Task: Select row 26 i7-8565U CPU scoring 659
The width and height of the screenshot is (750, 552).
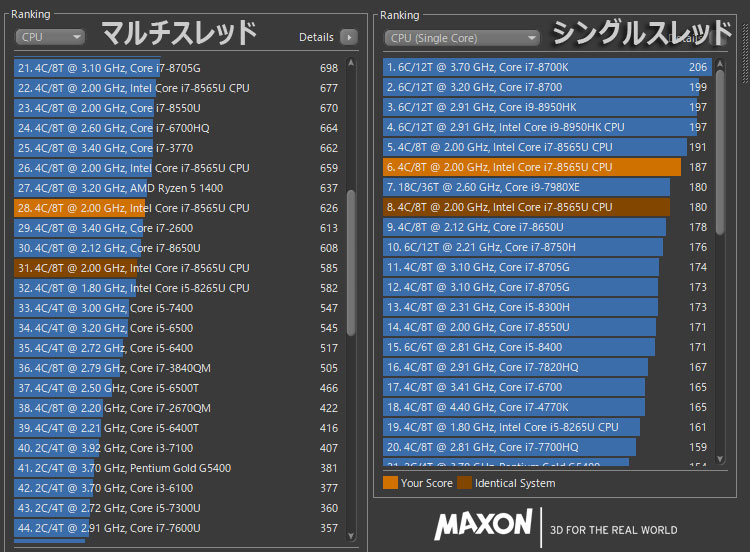Action: (178, 168)
